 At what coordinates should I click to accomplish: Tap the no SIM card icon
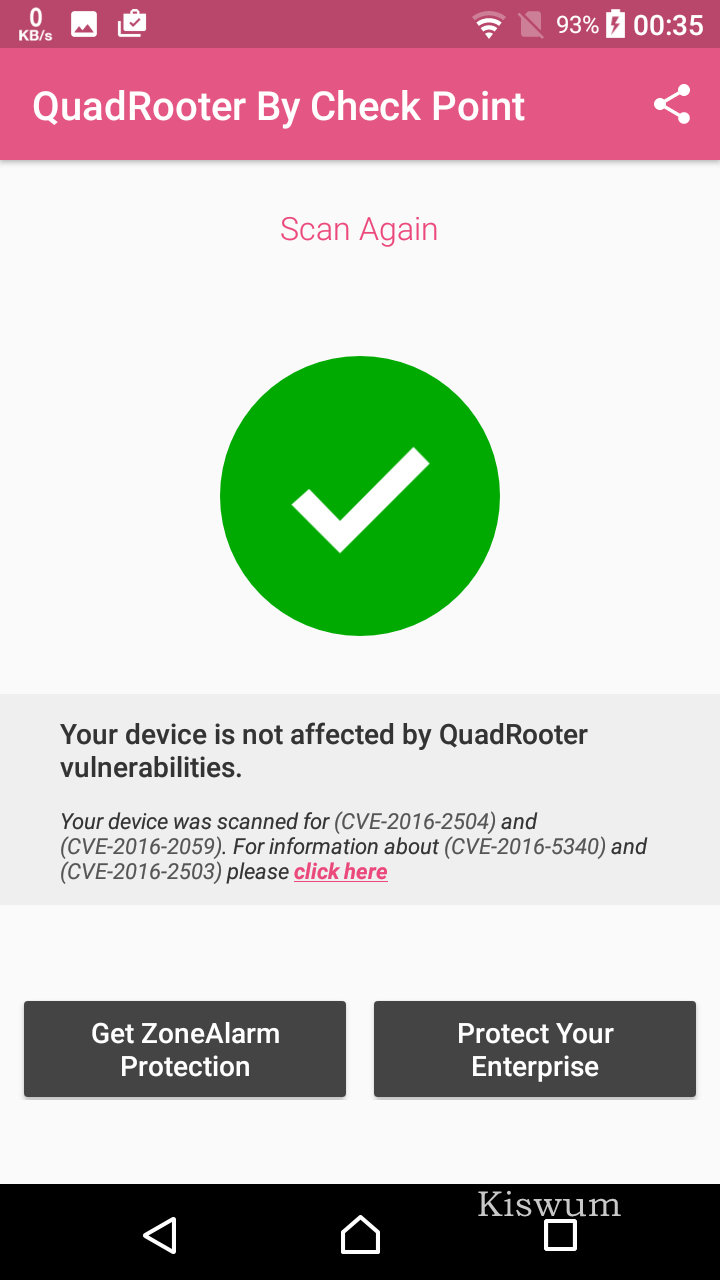[532, 25]
